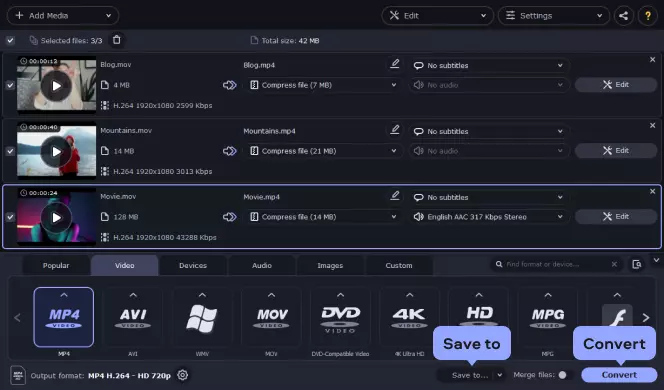Expand MP4 presets with caret
664x390 pixels.
tap(64, 295)
